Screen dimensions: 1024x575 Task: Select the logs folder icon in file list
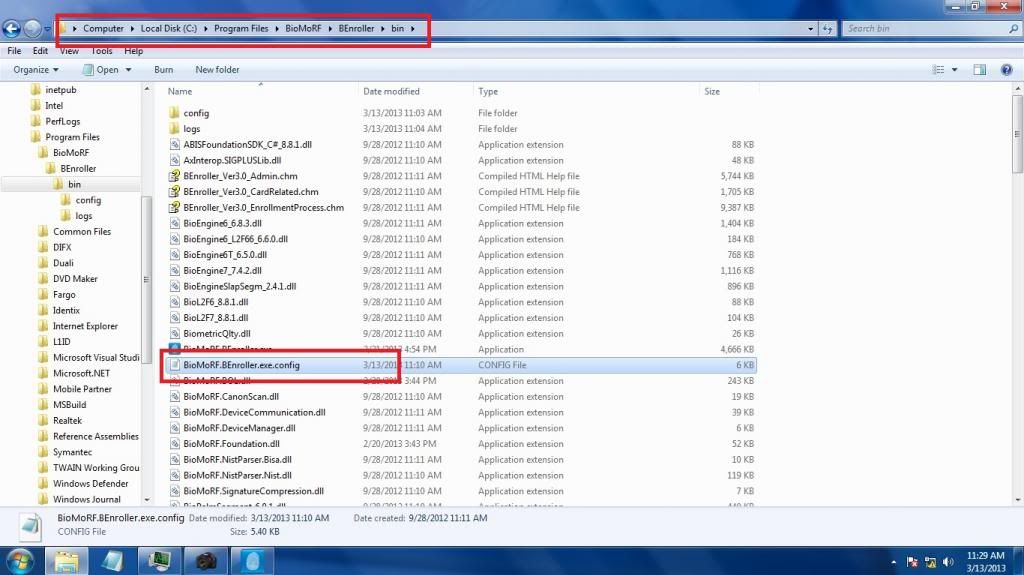click(174, 129)
